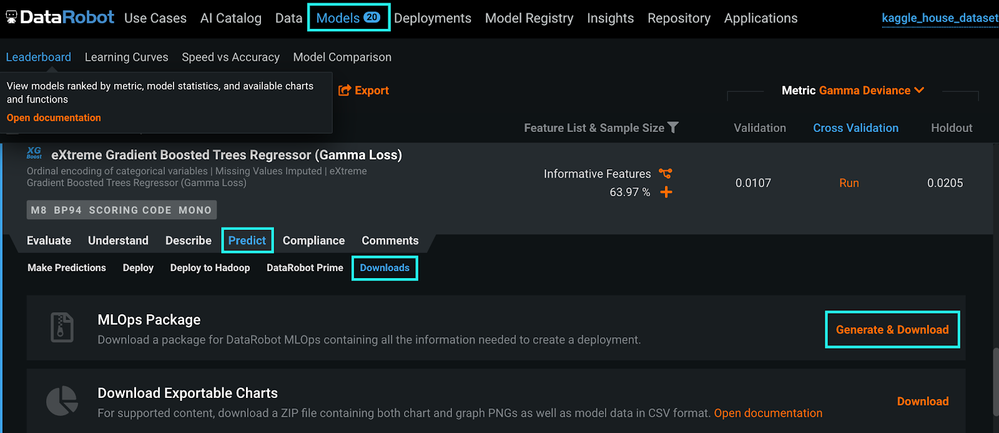This screenshot has height=433, width=999.
Task: Open the Compliance model tab
Action: (x=313, y=241)
